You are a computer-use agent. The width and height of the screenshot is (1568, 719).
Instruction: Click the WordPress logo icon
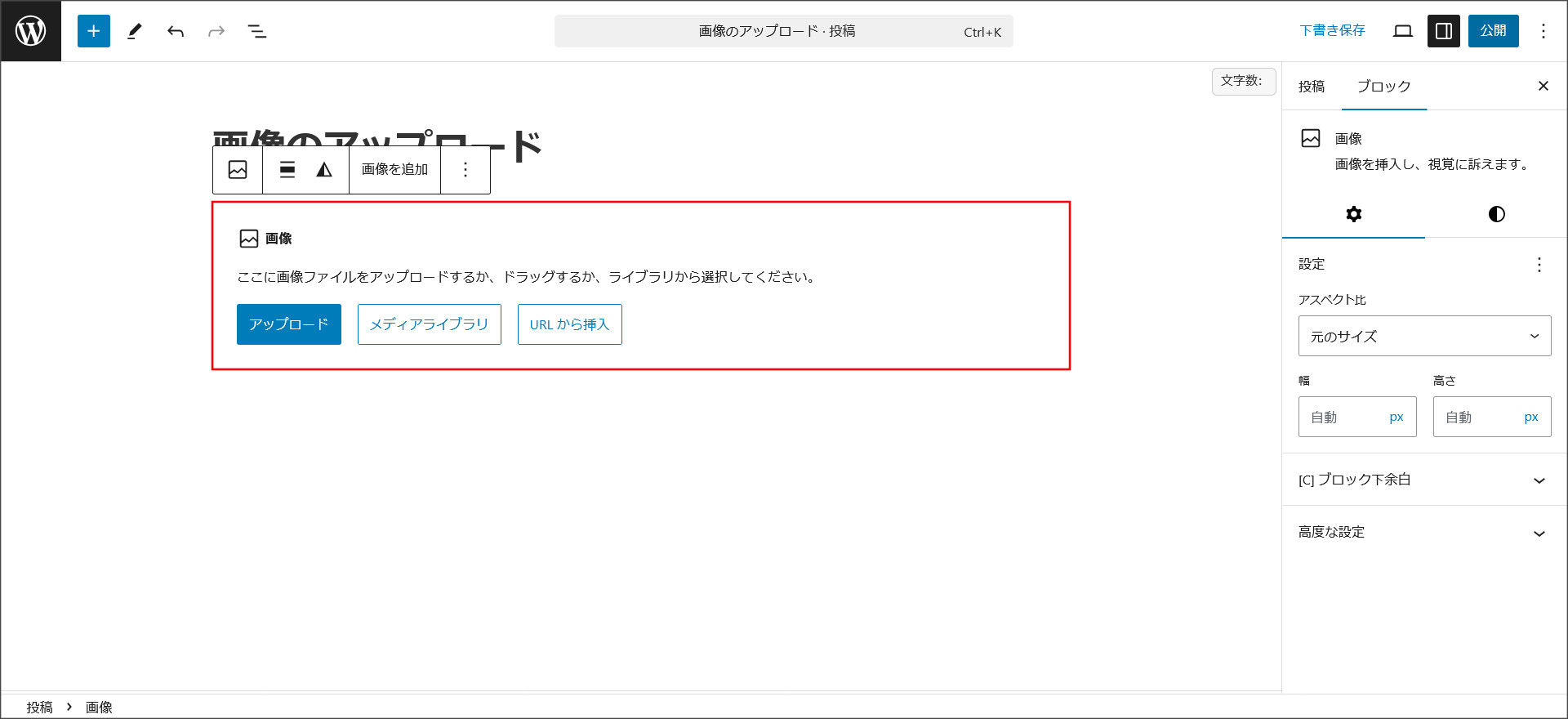pos(31,31)
